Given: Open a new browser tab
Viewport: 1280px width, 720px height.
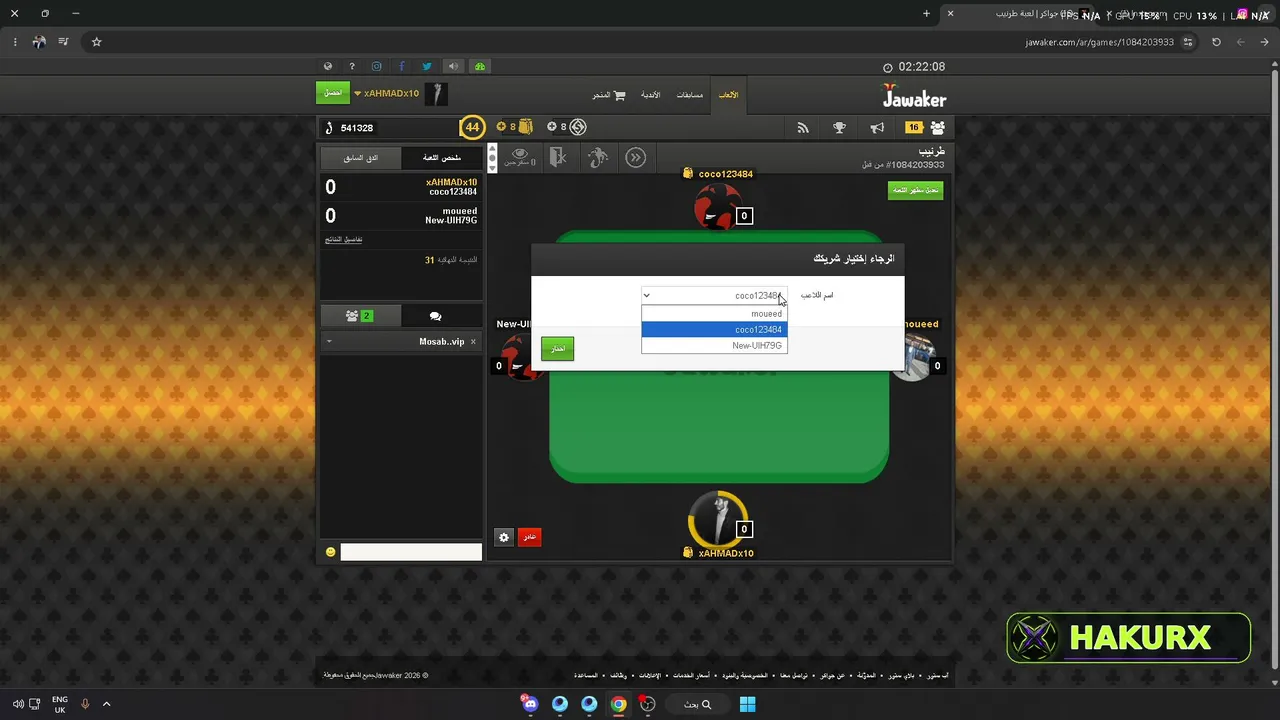Looking at the screenshot, I should [926, 14].
